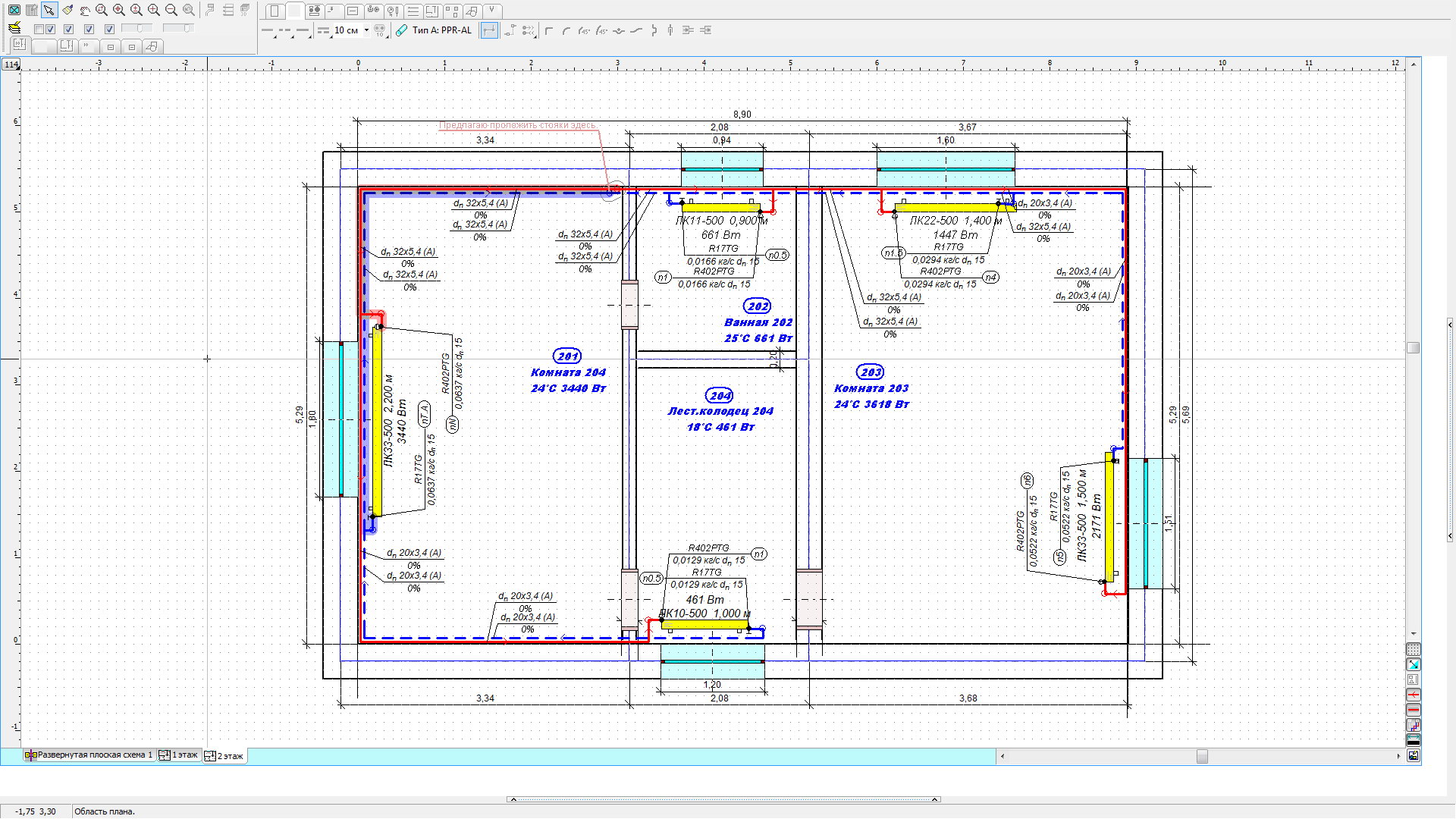Toggle the first empty layer checkbox
The image size is (1456, 819).
(x=39, y=30)
